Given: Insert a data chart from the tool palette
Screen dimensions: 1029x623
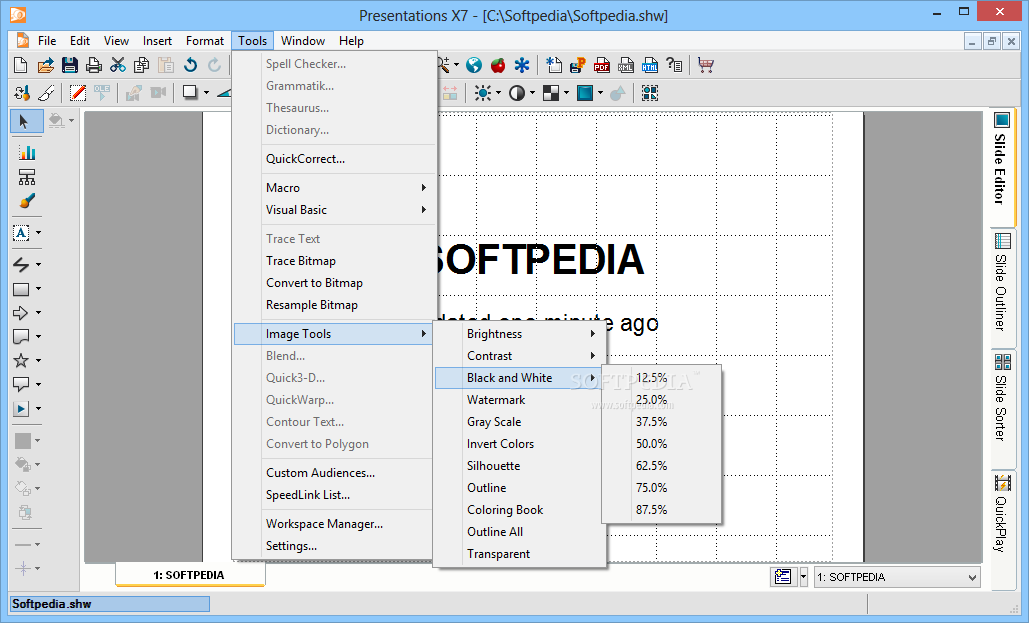Looking at the screenshot, I should 27,152.
